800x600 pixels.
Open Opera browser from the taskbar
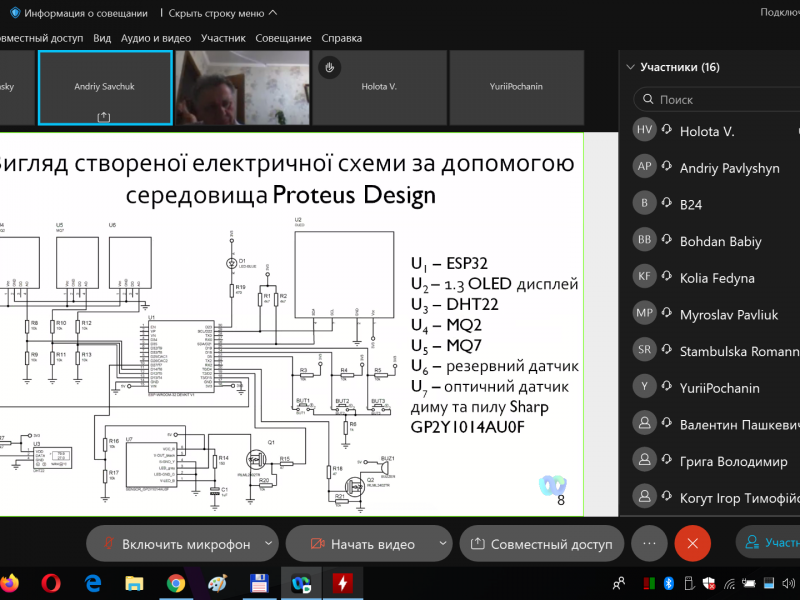pos(51,582)
